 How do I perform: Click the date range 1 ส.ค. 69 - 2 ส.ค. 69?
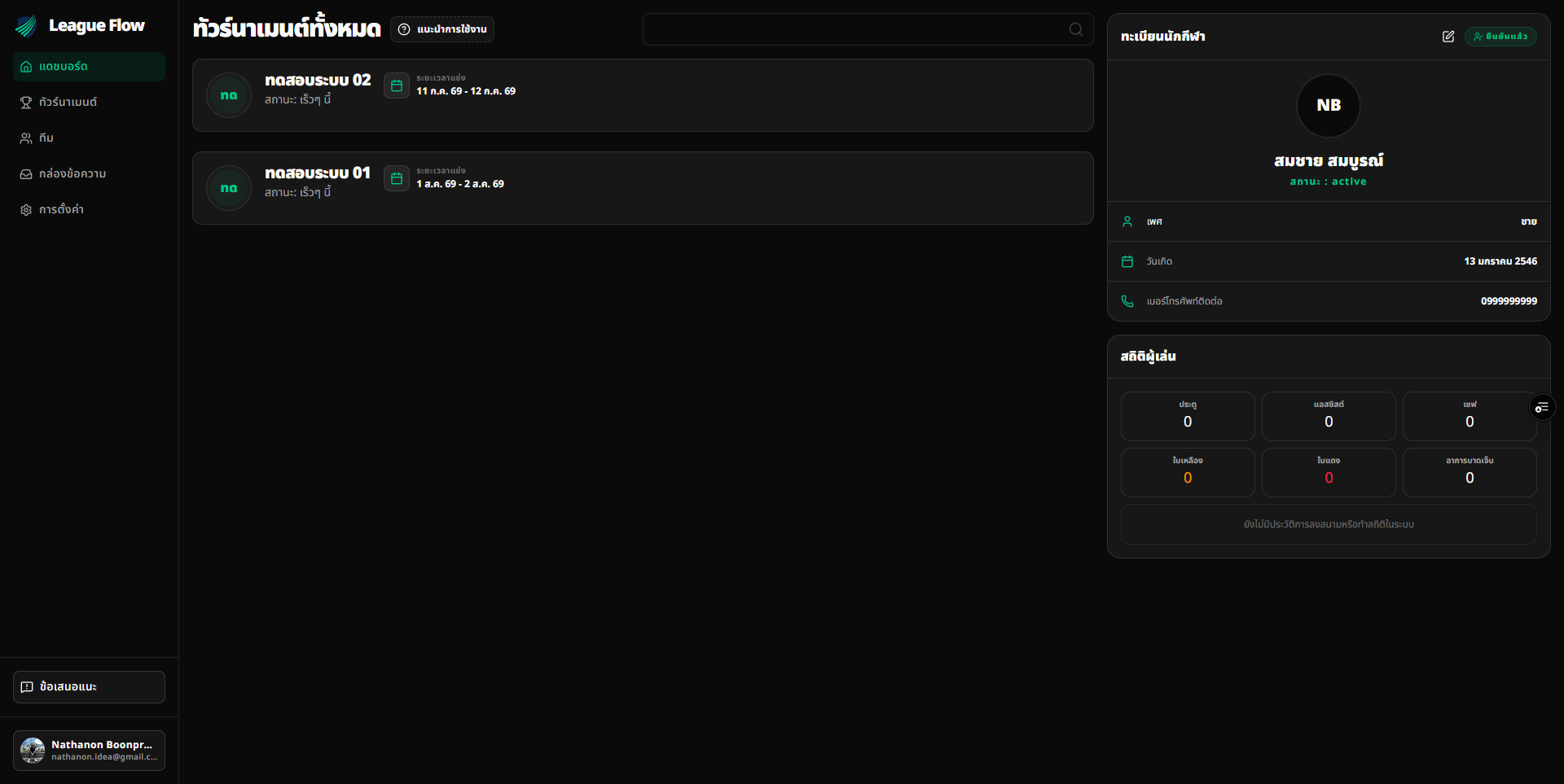click(x=460, y=184)
